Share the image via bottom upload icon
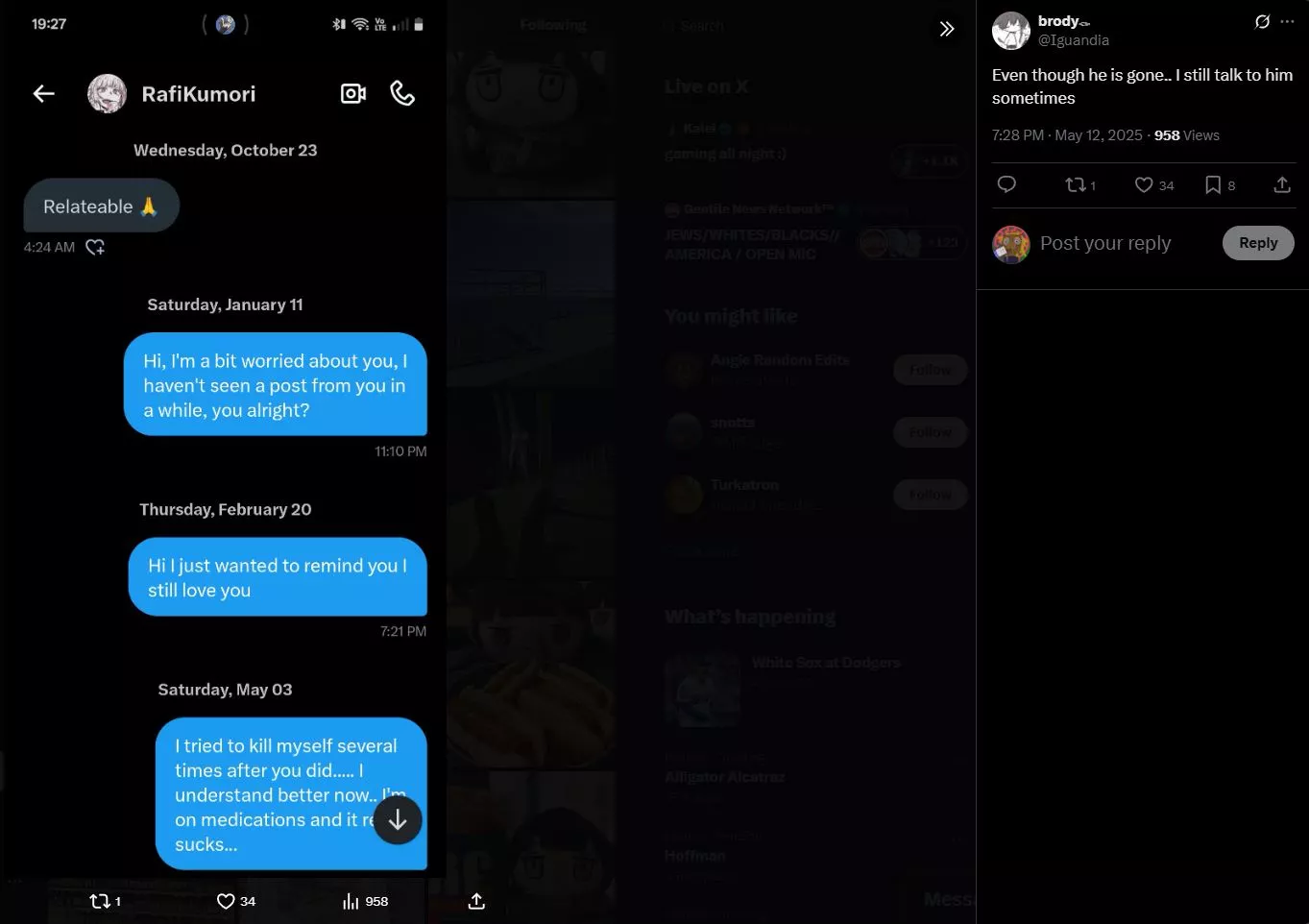The height and width of the screenshot is (924, 1309). coord(476,901)
